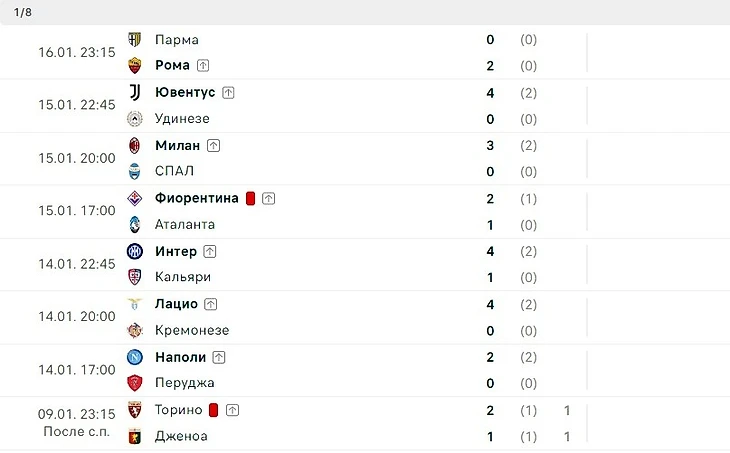The height and width of the screenshot is (453, 730).
Task: Click the Milan club crest
Action: tap(135, 146)
